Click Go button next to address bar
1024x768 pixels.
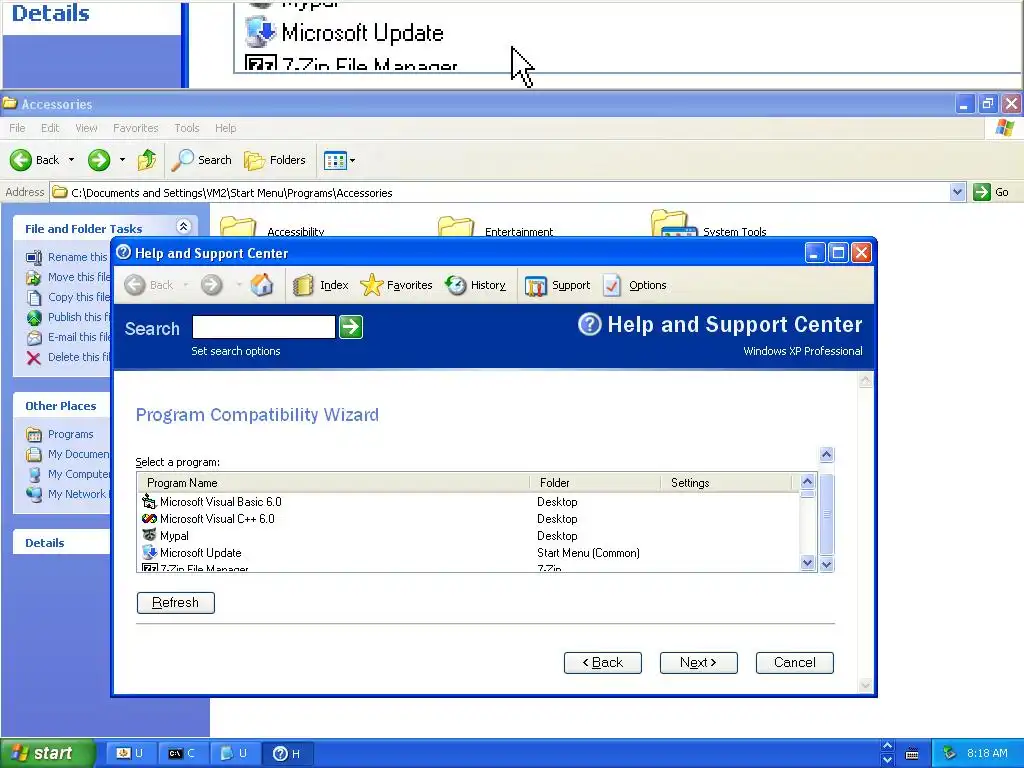pyautogui.click(x=991, y=192)
